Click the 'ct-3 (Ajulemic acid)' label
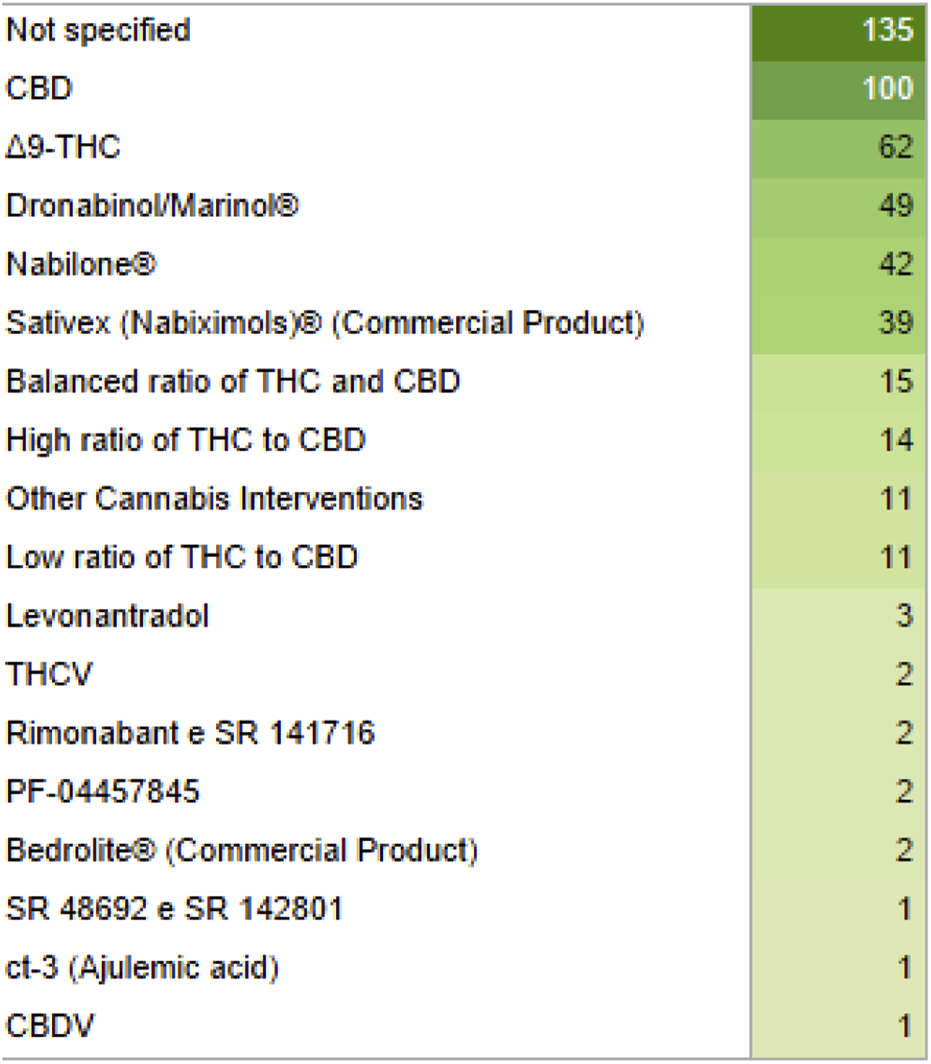 (x=142, y=968)
